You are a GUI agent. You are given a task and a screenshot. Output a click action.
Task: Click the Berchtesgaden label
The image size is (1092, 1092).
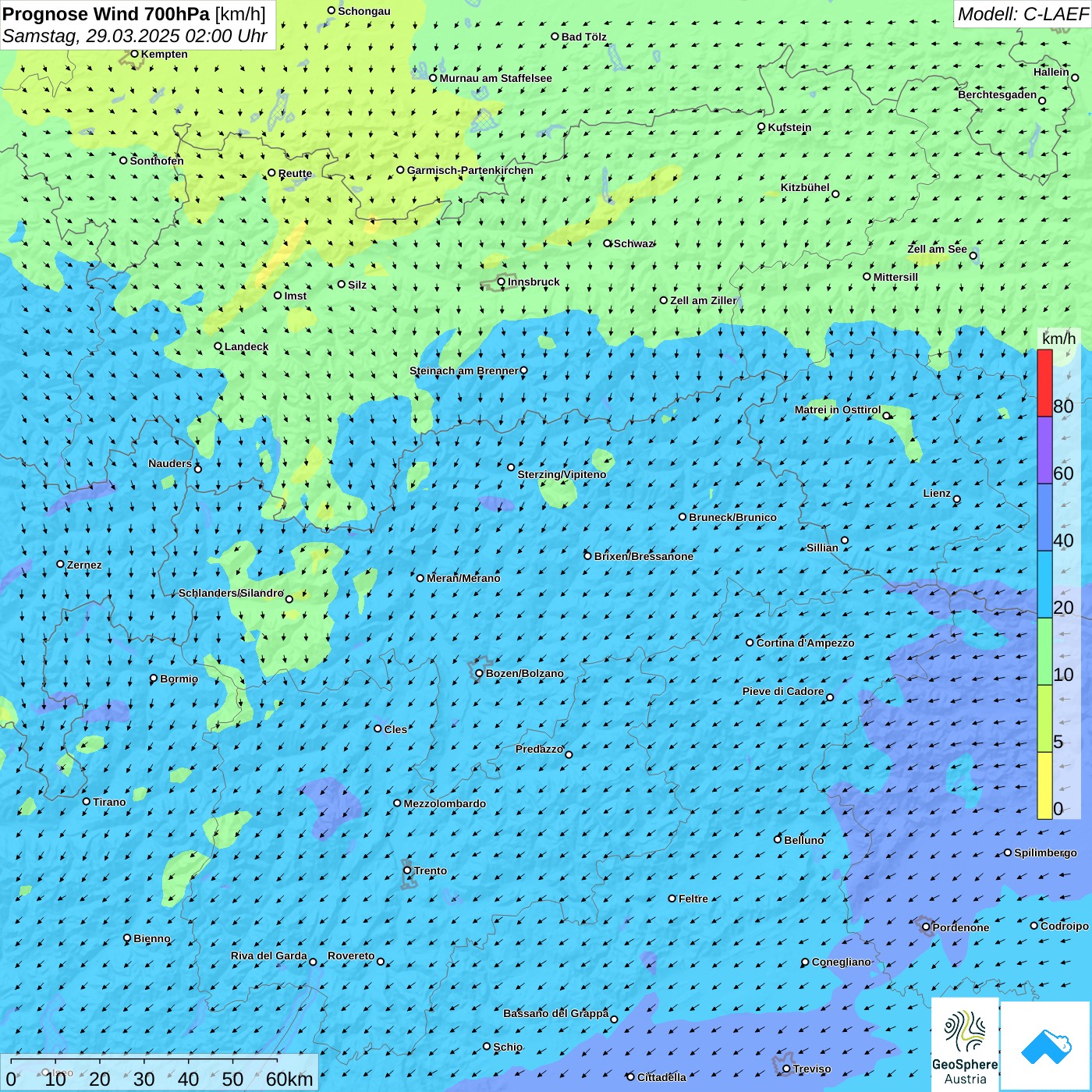point(997,94)
